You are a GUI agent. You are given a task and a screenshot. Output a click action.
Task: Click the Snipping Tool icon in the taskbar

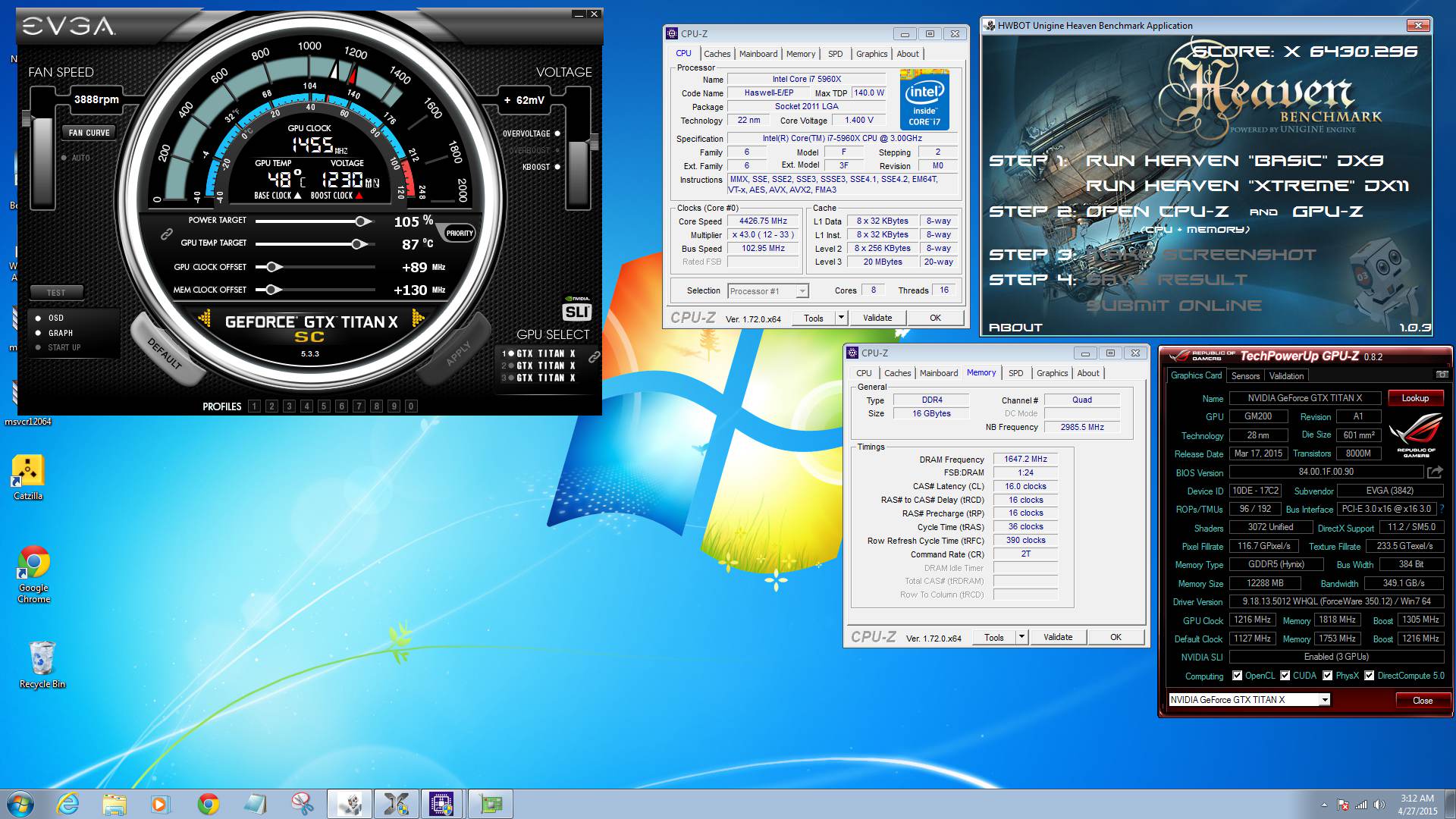point(302,804)
